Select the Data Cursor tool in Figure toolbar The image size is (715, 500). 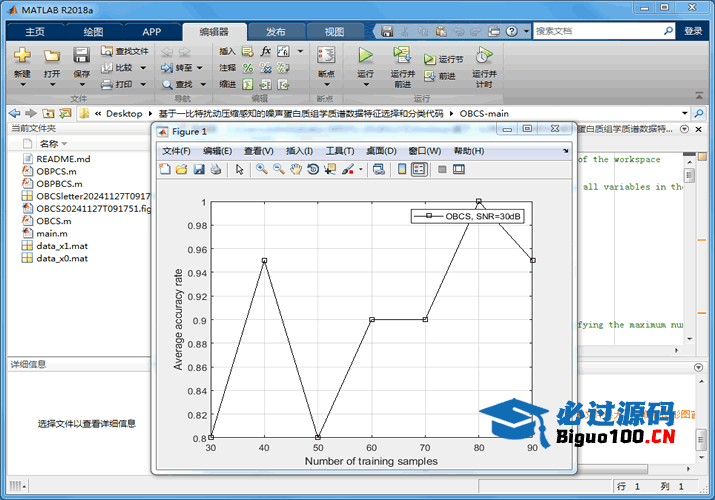coord(330,169)
